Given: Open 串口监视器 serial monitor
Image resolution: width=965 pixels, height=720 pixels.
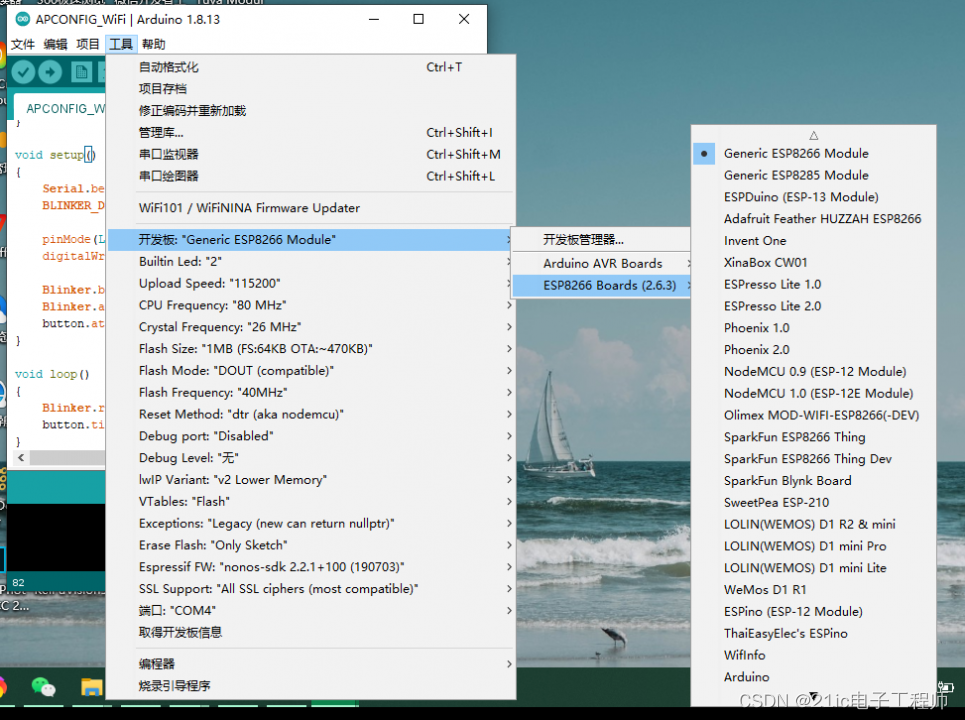Looking at the screenshot, I should 311,154.
